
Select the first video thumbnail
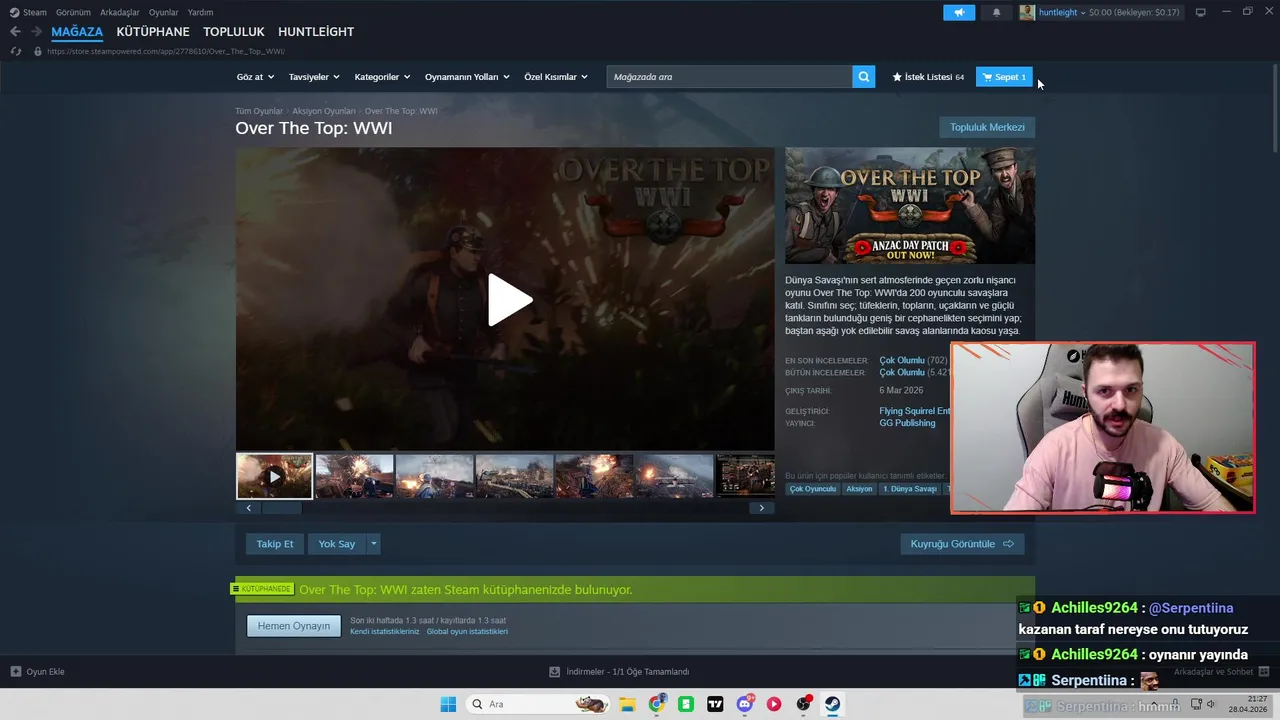coord(274,476)
